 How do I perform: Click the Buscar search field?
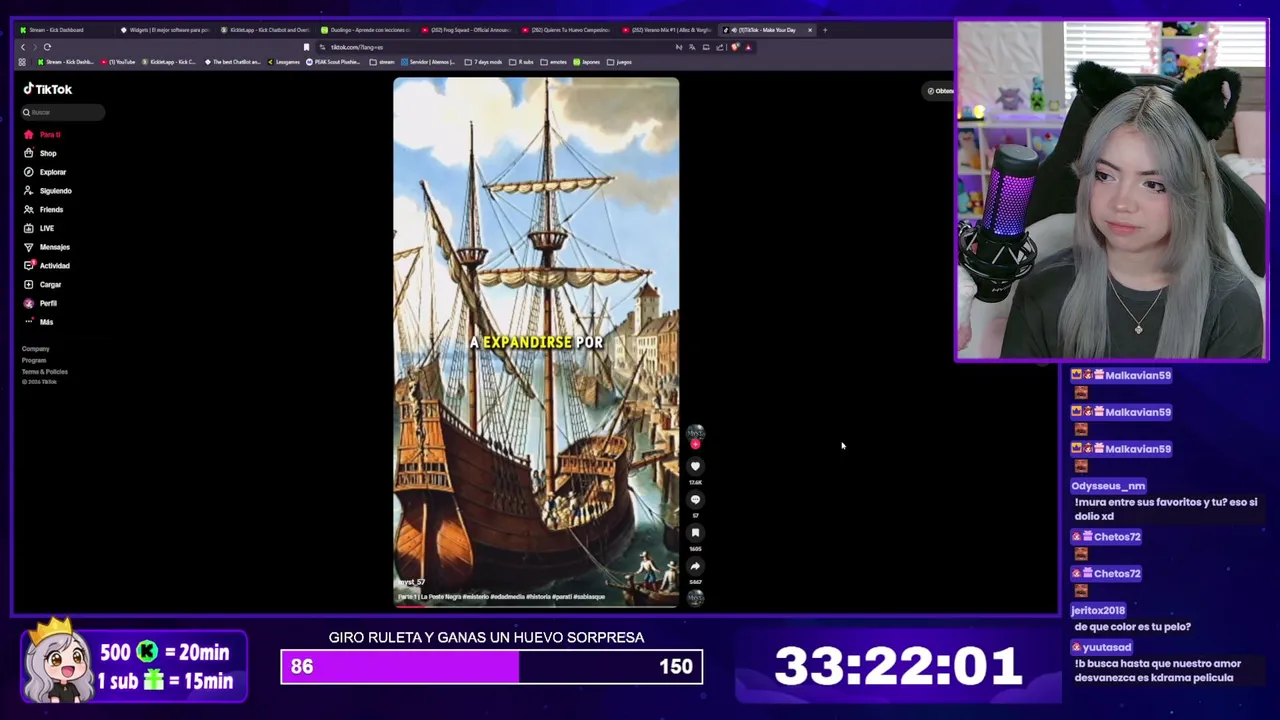click(63, 112)
